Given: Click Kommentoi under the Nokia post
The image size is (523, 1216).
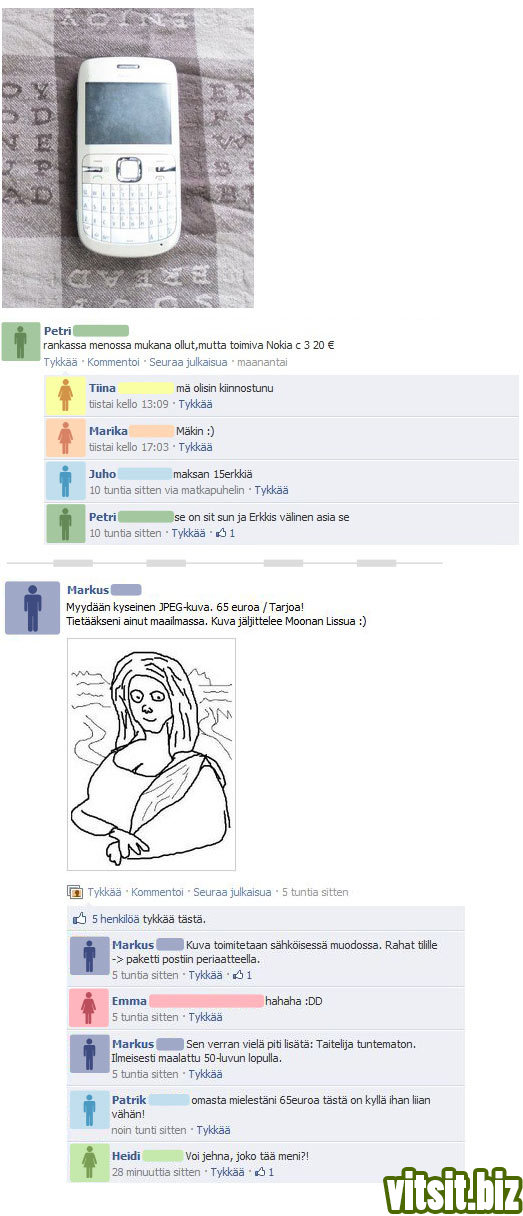Looking at the screenshot, I should click(x=114, y=362).
